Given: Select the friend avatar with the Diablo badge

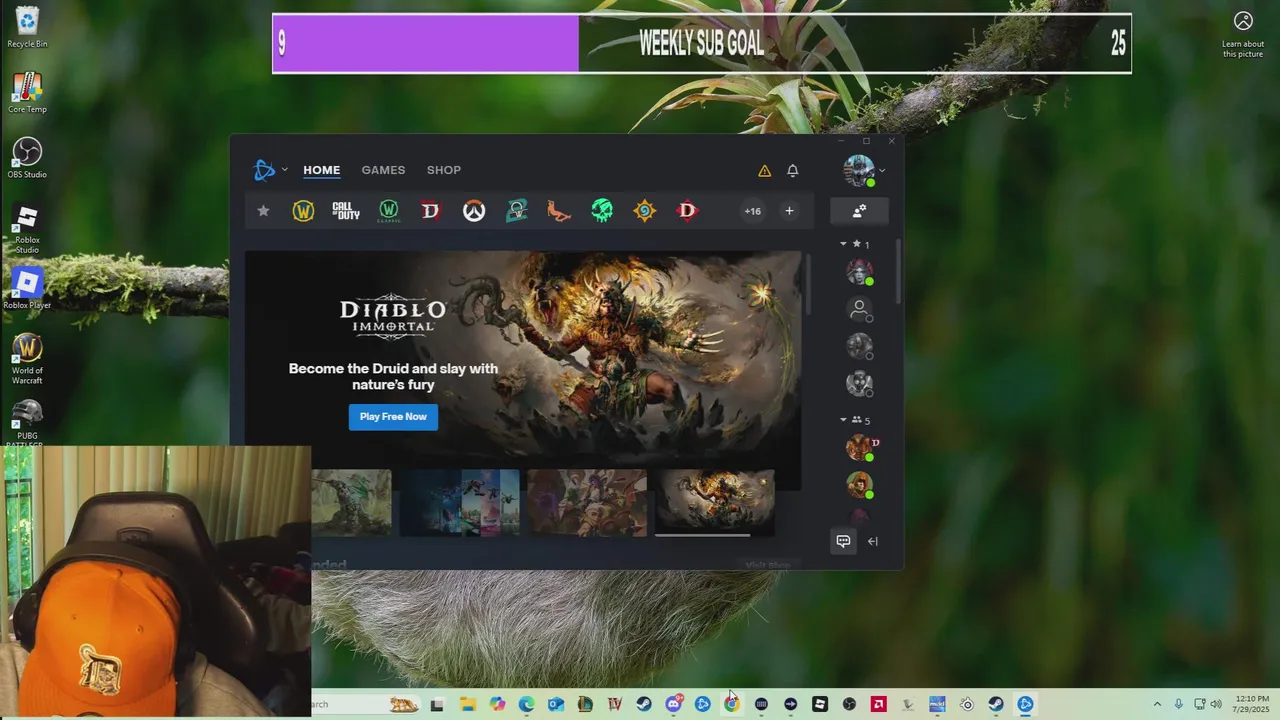Looking at the screenshot, I should (x=860, y=447).
